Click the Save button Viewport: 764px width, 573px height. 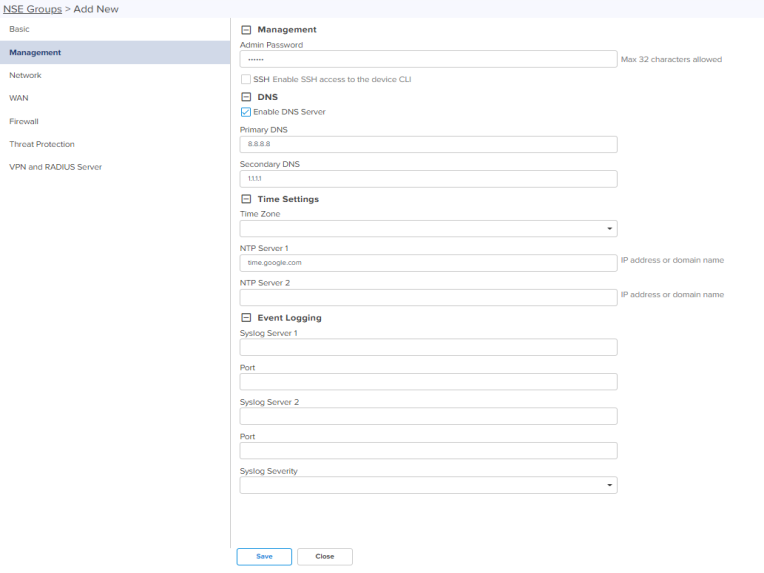click(264, 556)
